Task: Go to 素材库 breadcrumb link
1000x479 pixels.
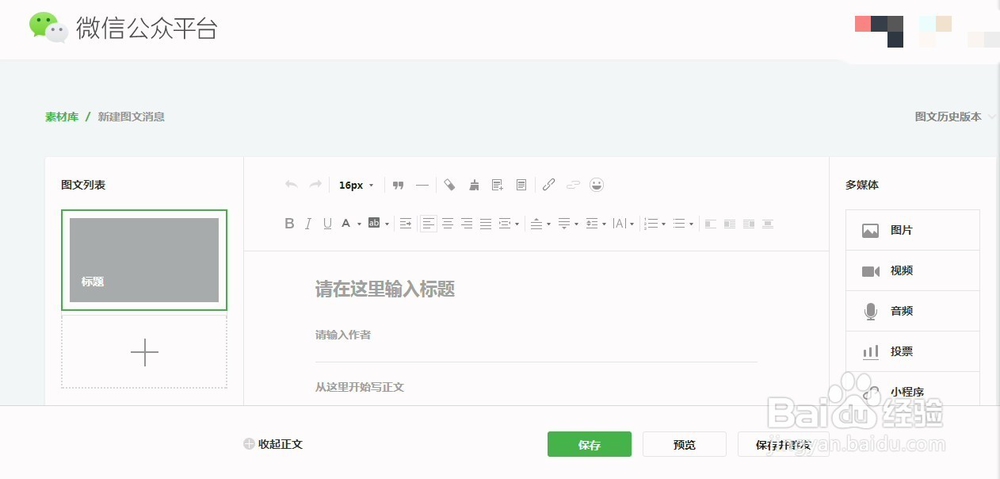Action: pos(62,117)
